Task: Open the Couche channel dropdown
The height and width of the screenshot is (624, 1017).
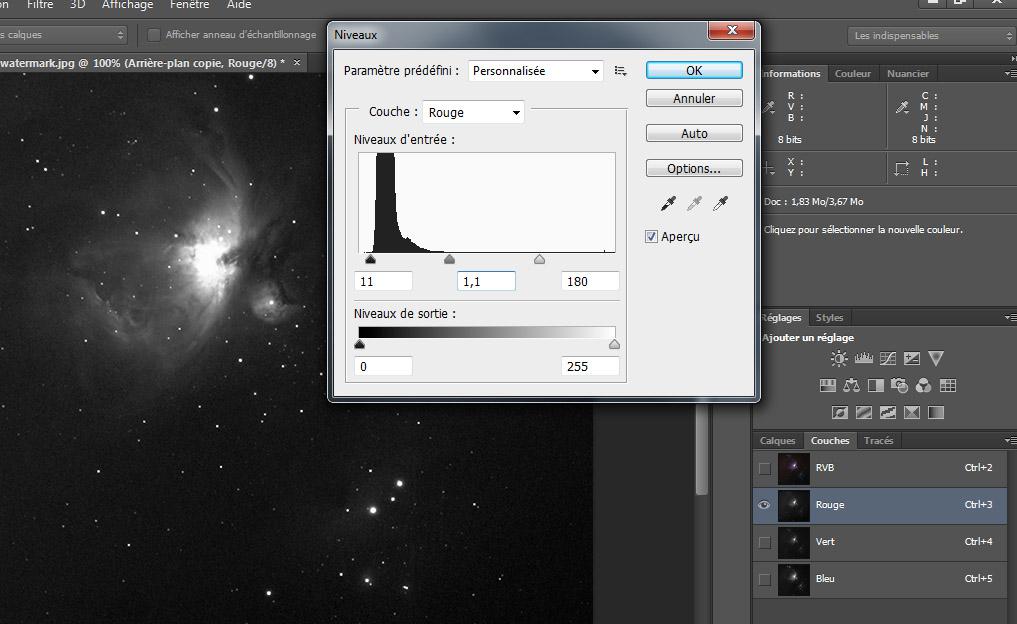Action: 473,112
